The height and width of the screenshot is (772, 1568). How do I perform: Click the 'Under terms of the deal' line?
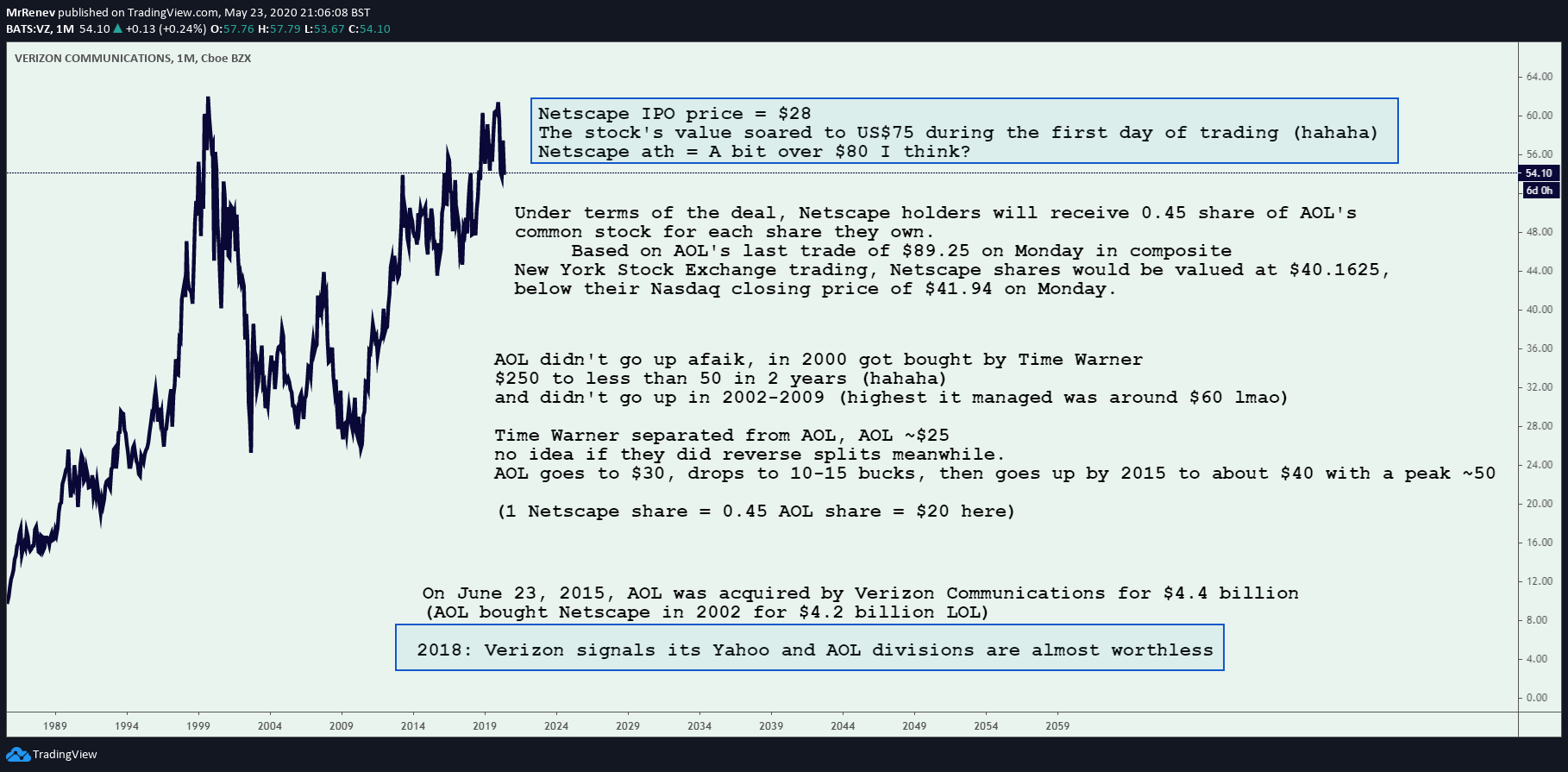point(936,213)
